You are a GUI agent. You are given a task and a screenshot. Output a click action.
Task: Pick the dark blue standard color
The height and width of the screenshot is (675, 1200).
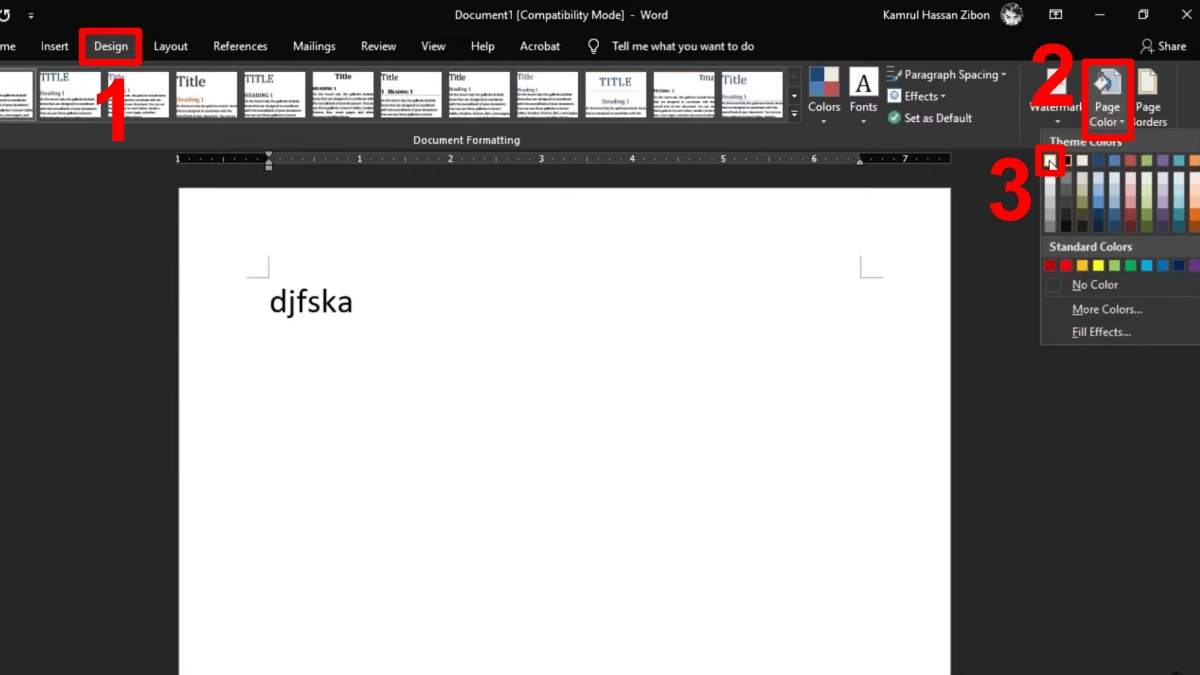coord(1179,265)
